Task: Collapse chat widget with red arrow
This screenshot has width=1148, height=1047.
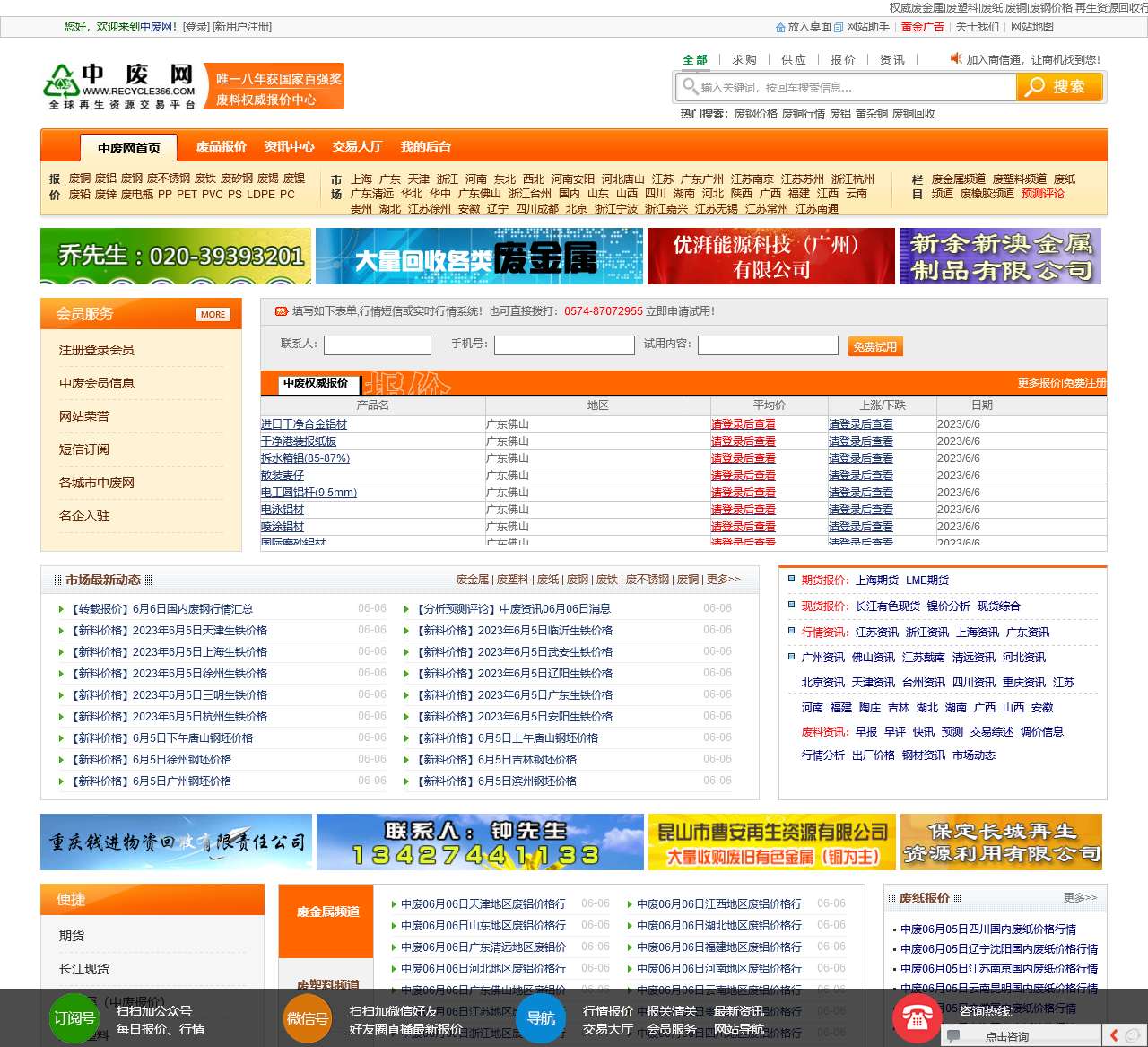Action: pyautogui.click(x=1113, y=1035)
